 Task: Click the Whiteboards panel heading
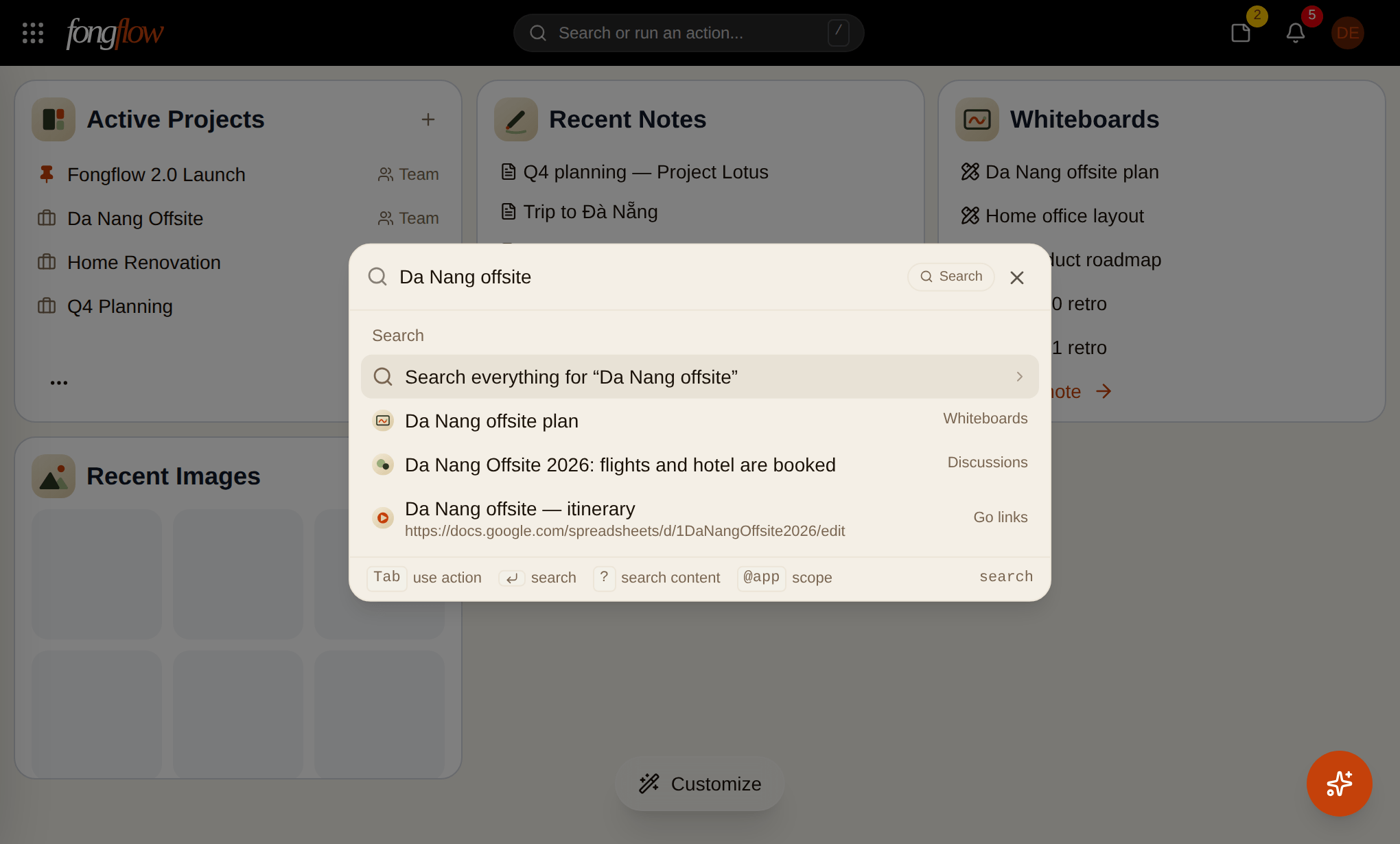(1084, 119)
